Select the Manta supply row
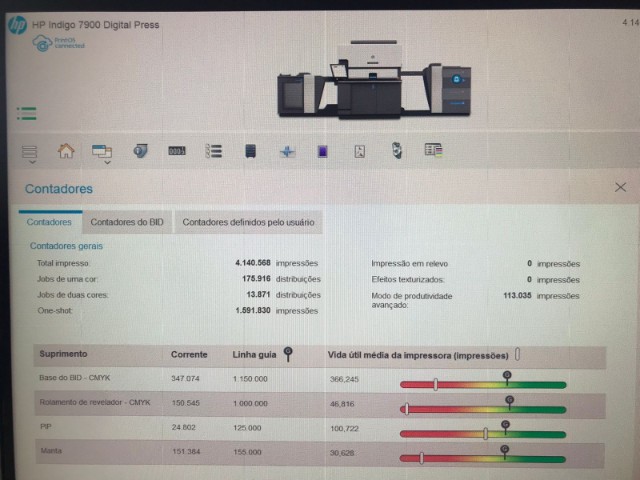The width and height of the screenshot is (640, 480). pos(320,452)
